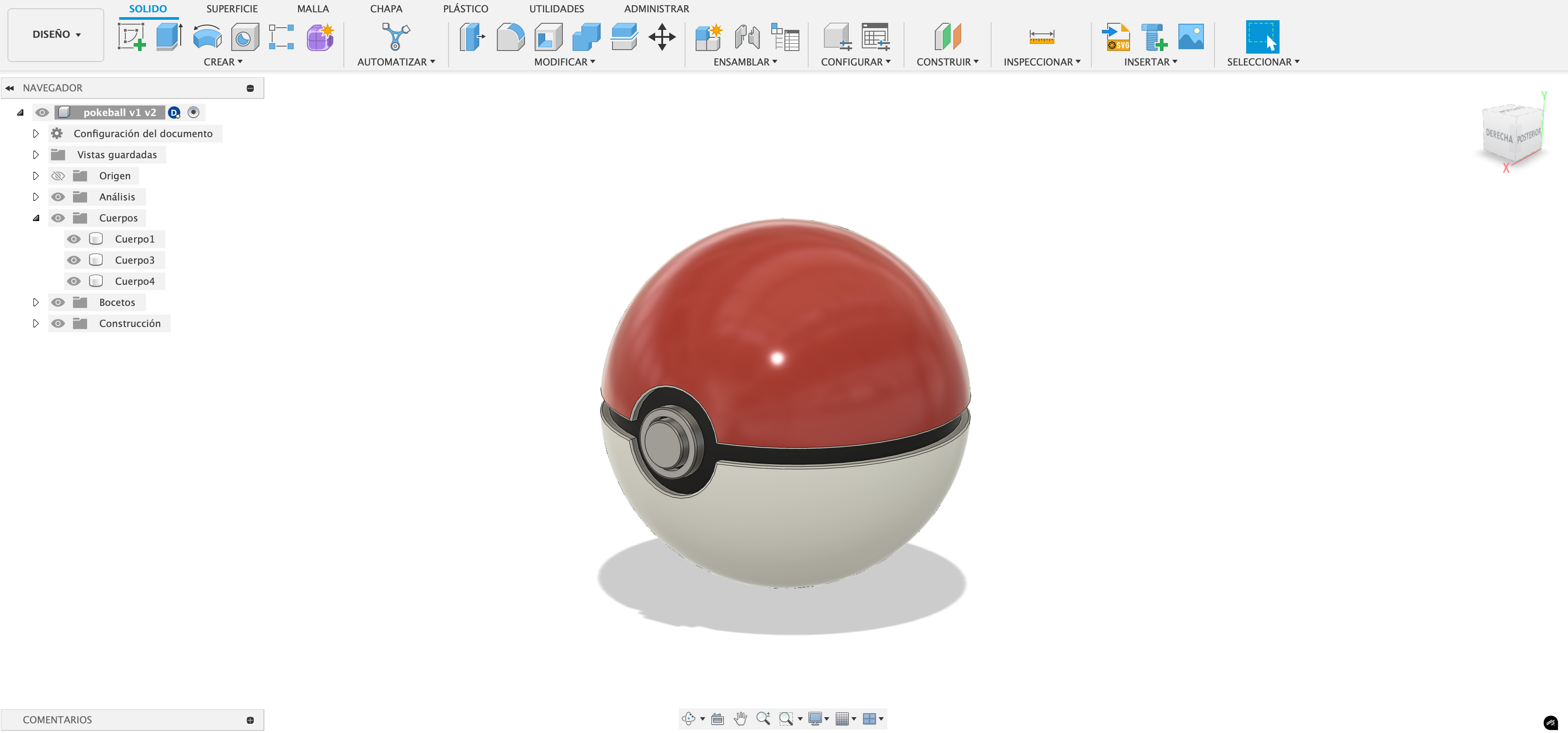This screenshot has width=1568, height=733.
Task: Select the Insert McMaster-Carr component icon
Action: 1153,37
